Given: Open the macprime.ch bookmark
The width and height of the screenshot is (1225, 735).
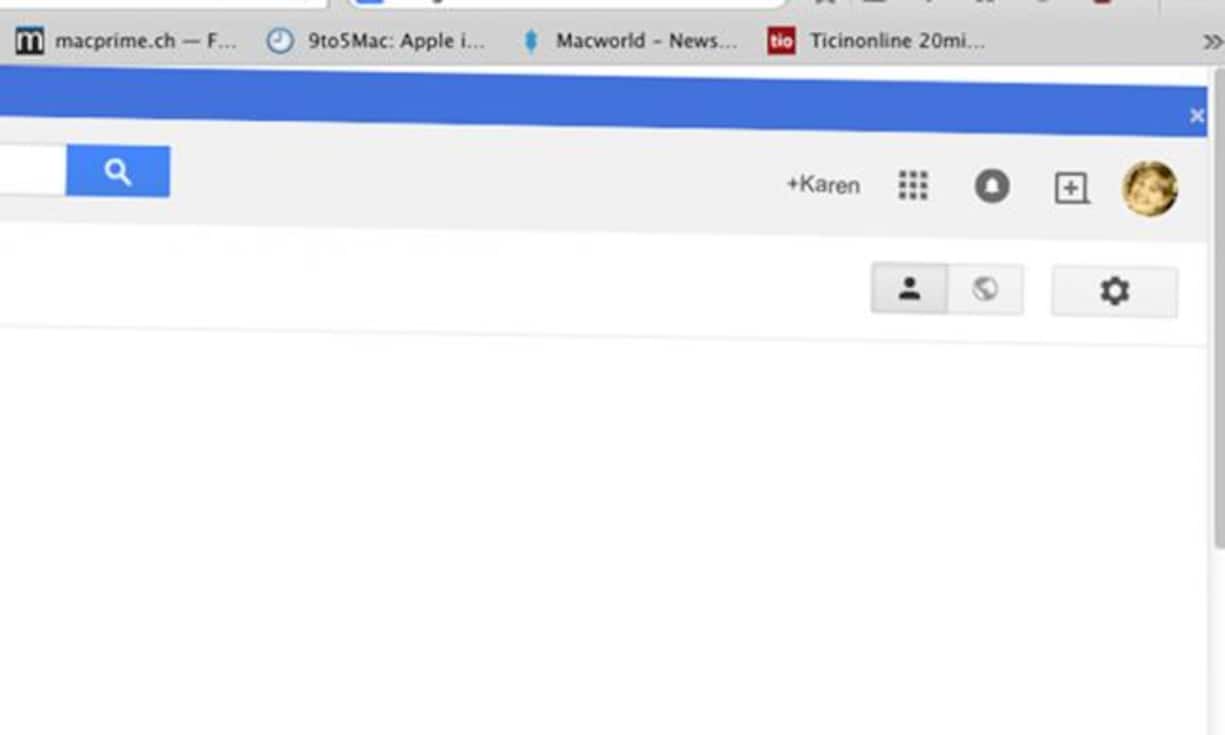Looking at the screenshot, I should [127, 41].
